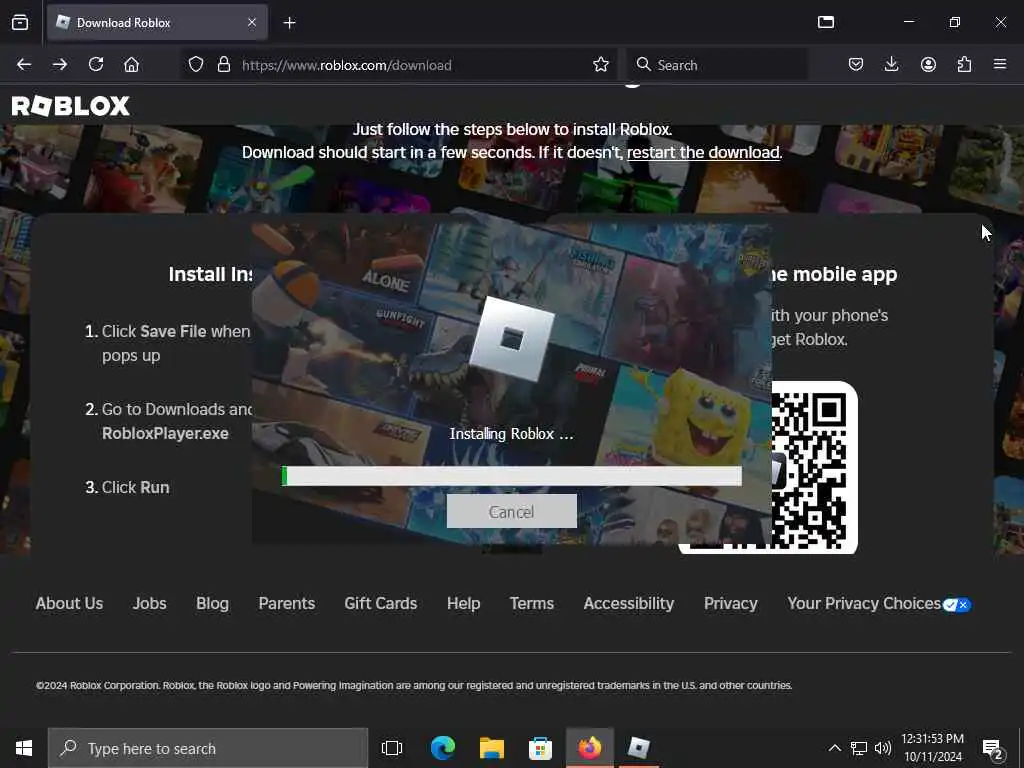Go to the Firefox home page
This screenshot has width=1024, height=768.
click(131, 65)
